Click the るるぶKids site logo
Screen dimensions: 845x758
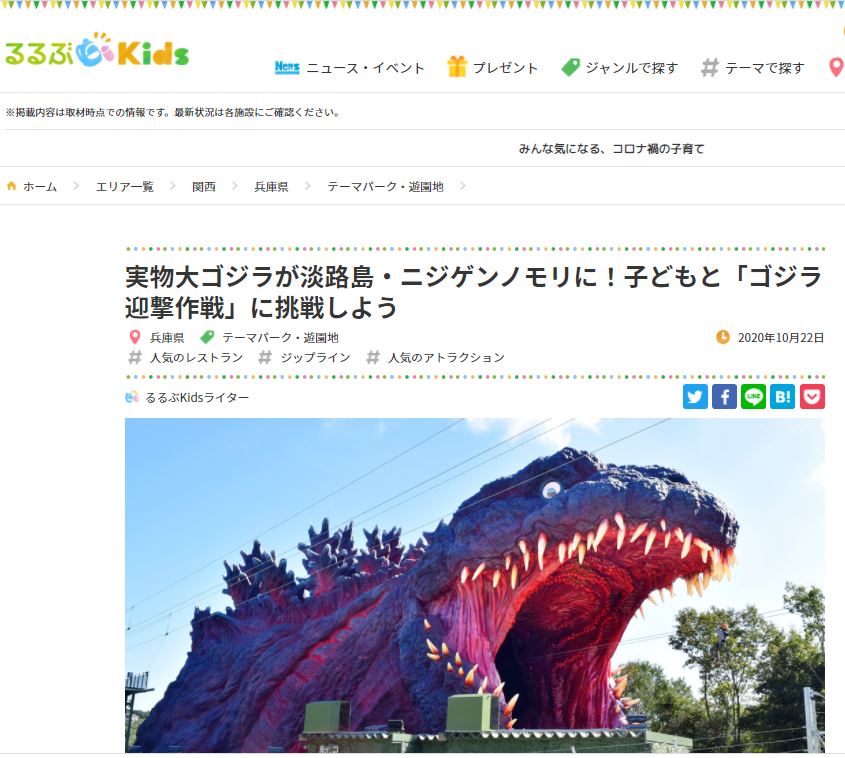tap(97, 51)
